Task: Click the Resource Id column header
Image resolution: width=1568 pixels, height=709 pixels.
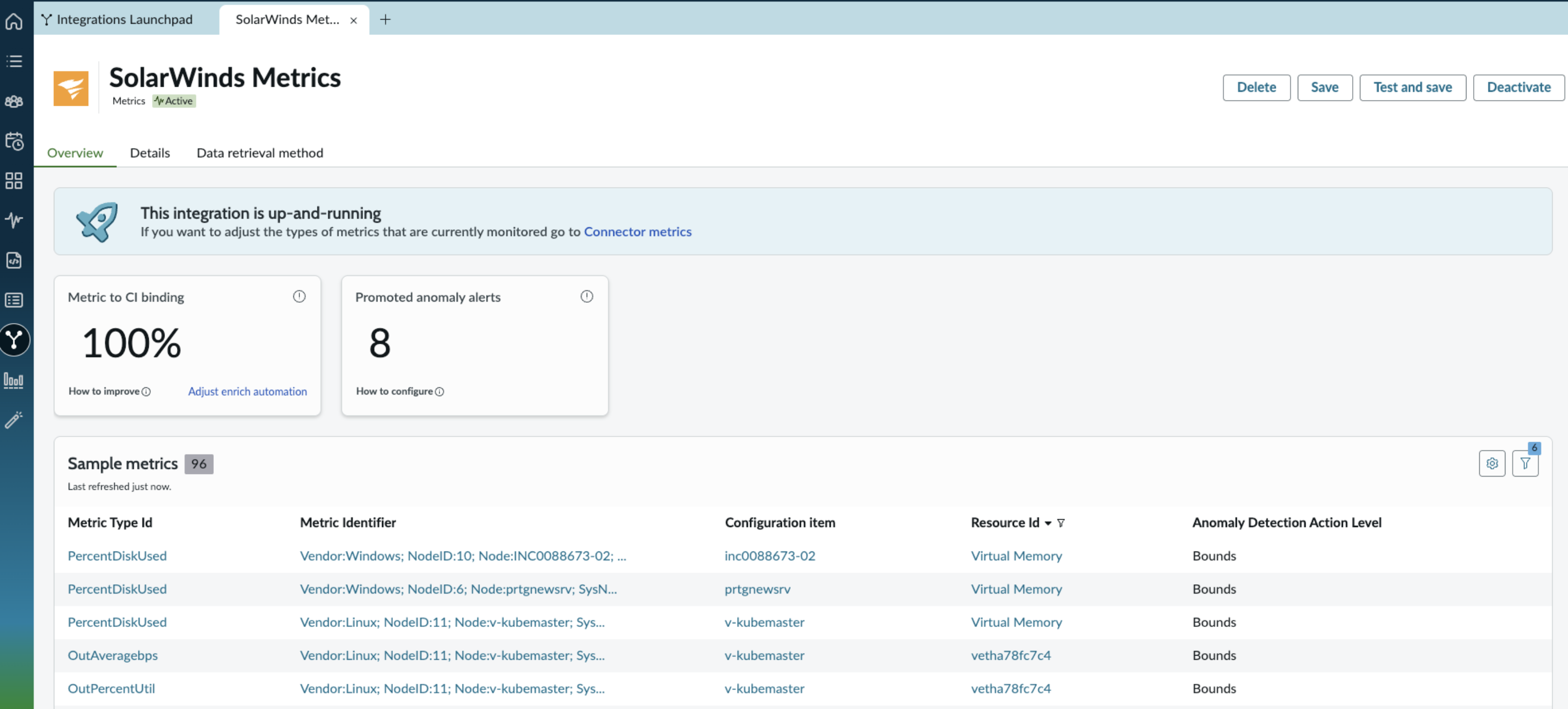Action: [x=1005, y=523]
